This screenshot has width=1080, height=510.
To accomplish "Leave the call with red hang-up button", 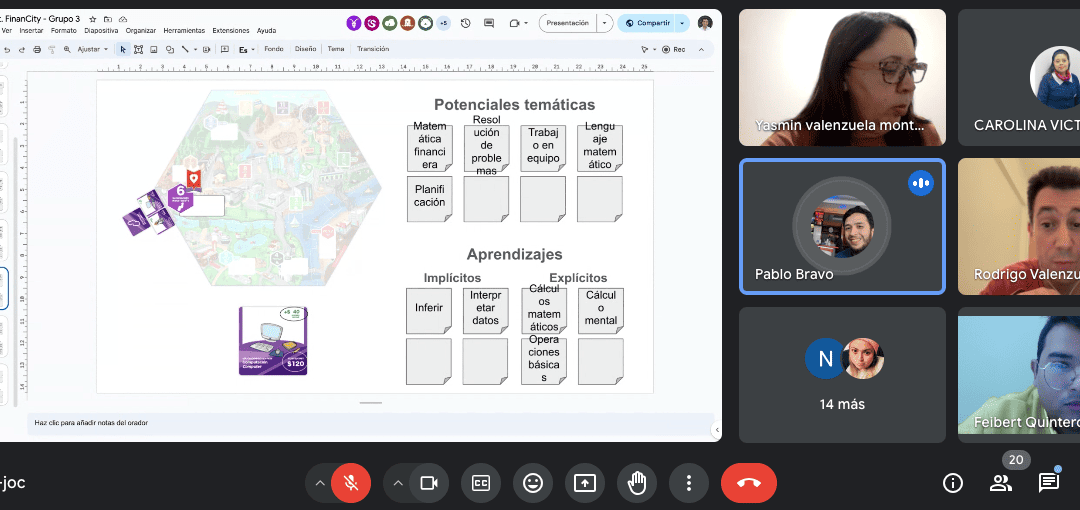I will click(x=749, y=483).
